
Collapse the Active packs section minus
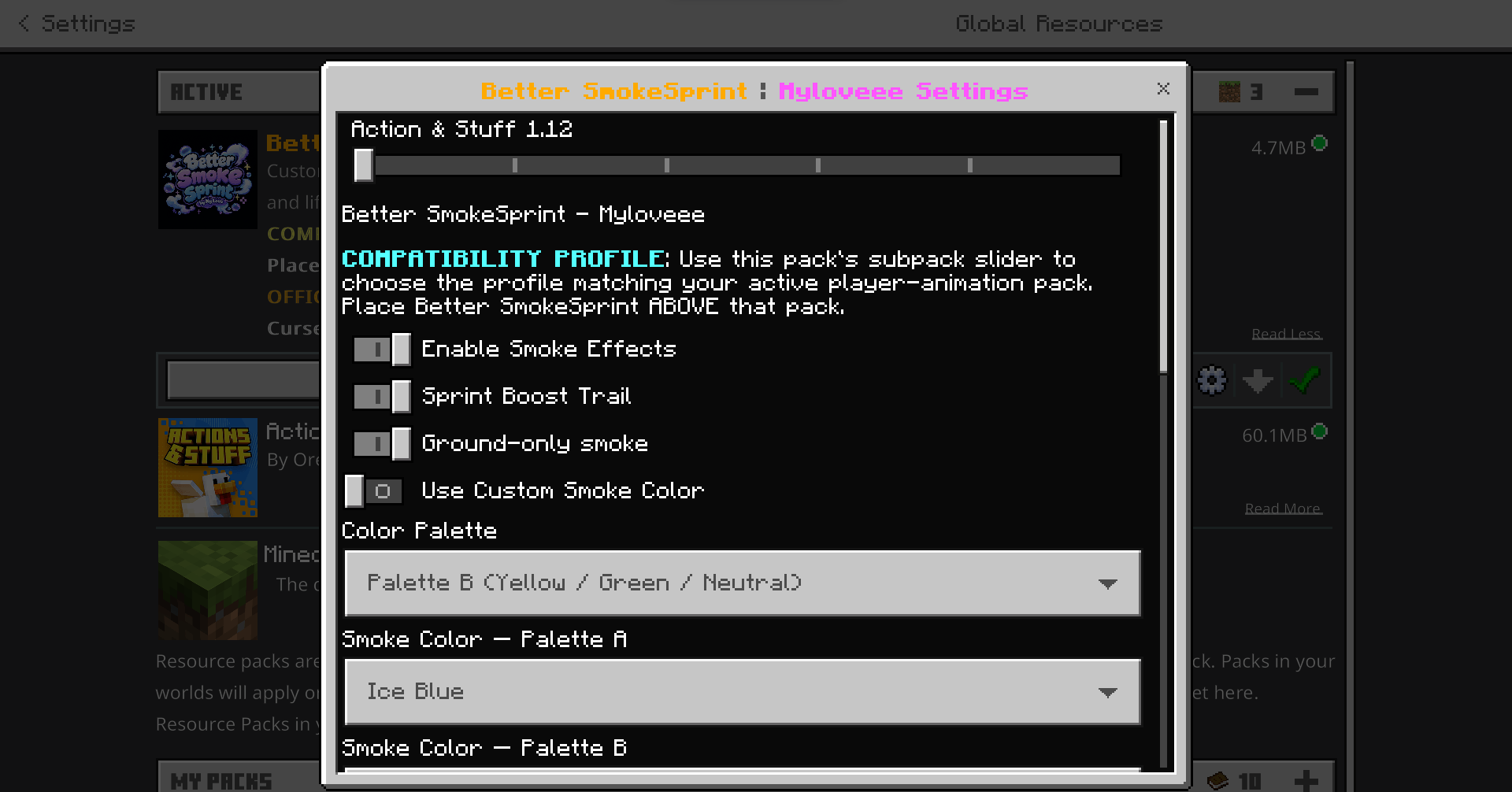[x=1306, y=92]
